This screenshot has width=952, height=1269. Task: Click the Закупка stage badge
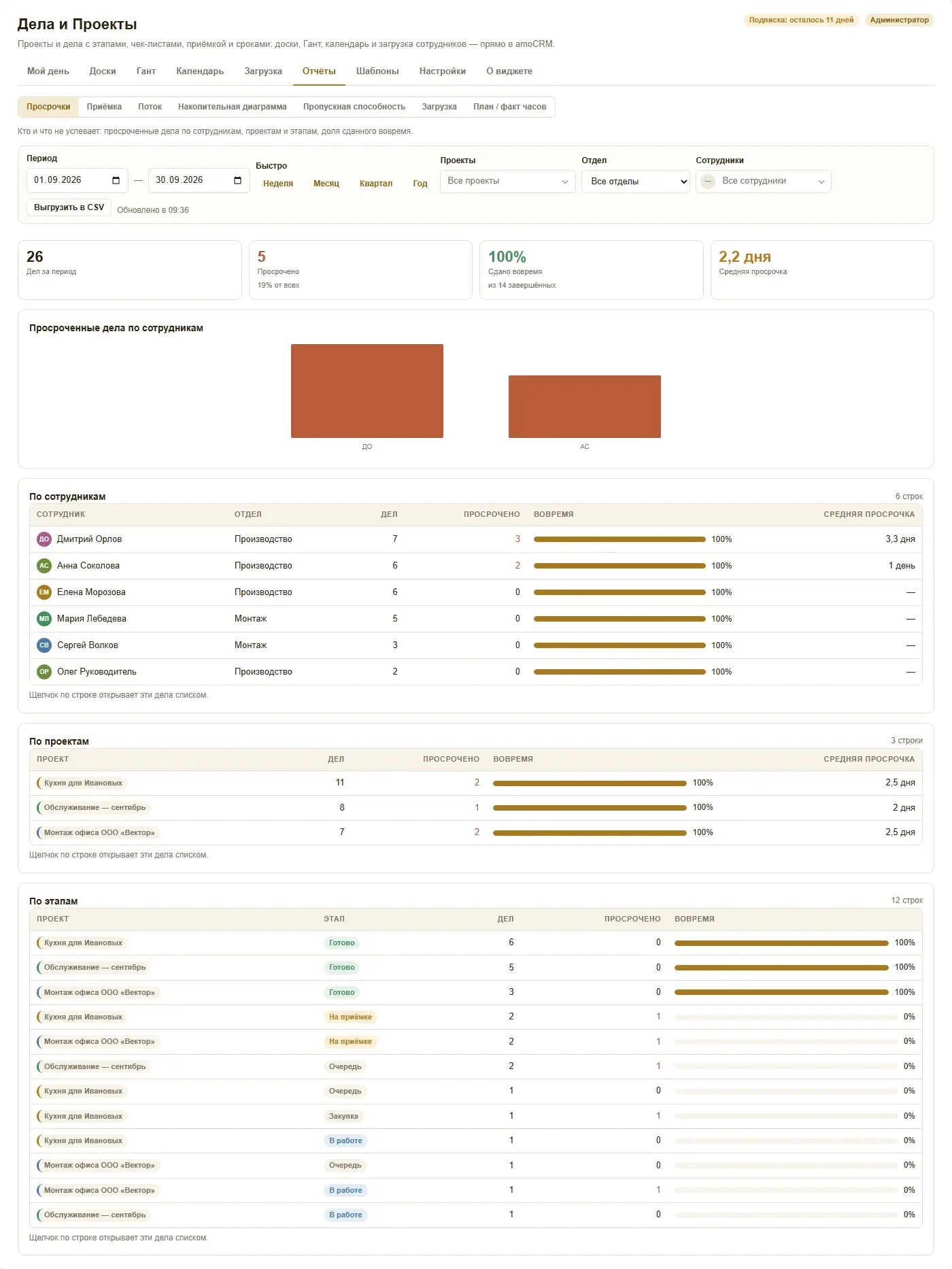[x=343, y=1116]
